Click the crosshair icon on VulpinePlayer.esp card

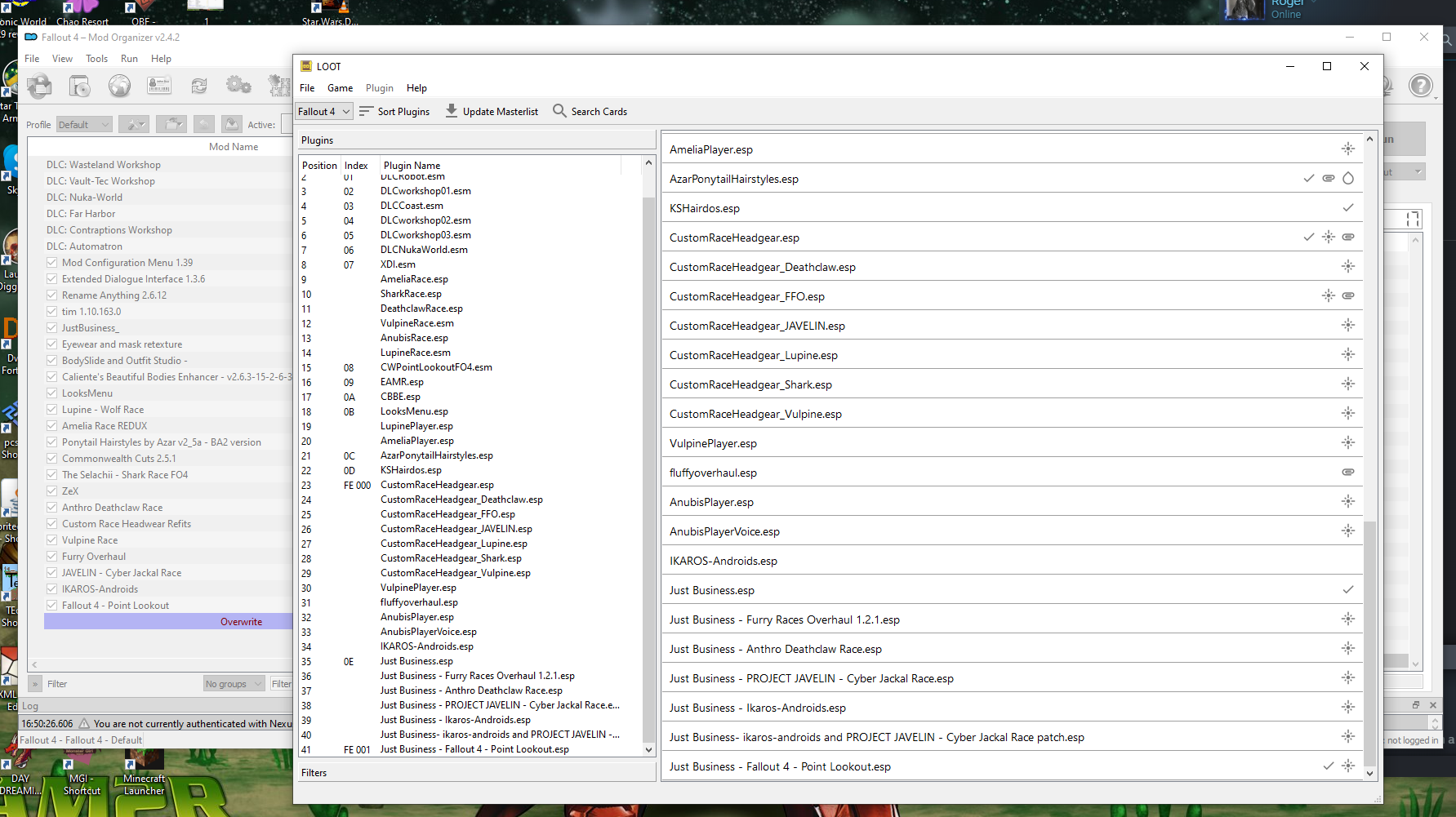pos(1348,442)
